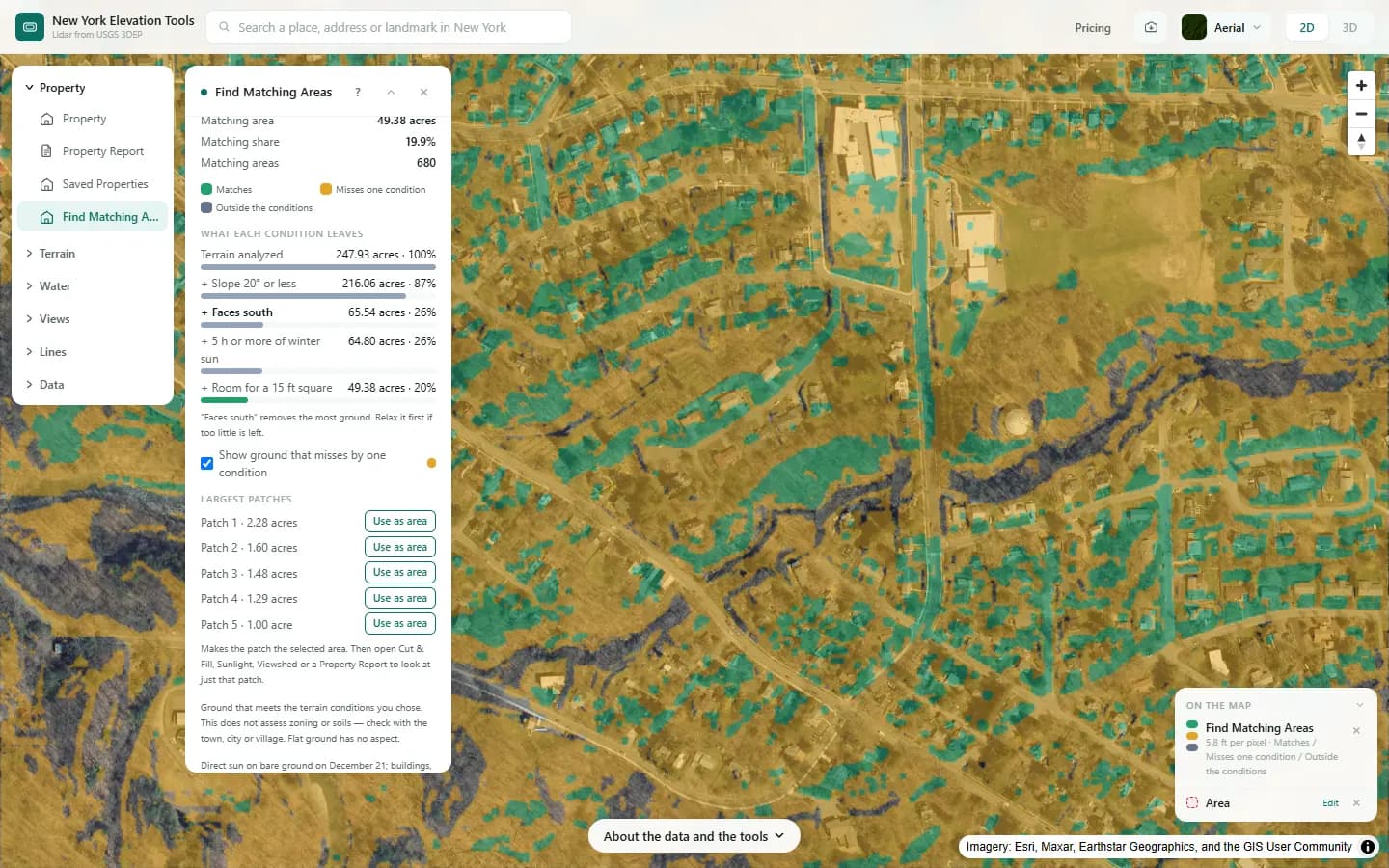
Task: Use Patch 1 as area
Action: 400,522
